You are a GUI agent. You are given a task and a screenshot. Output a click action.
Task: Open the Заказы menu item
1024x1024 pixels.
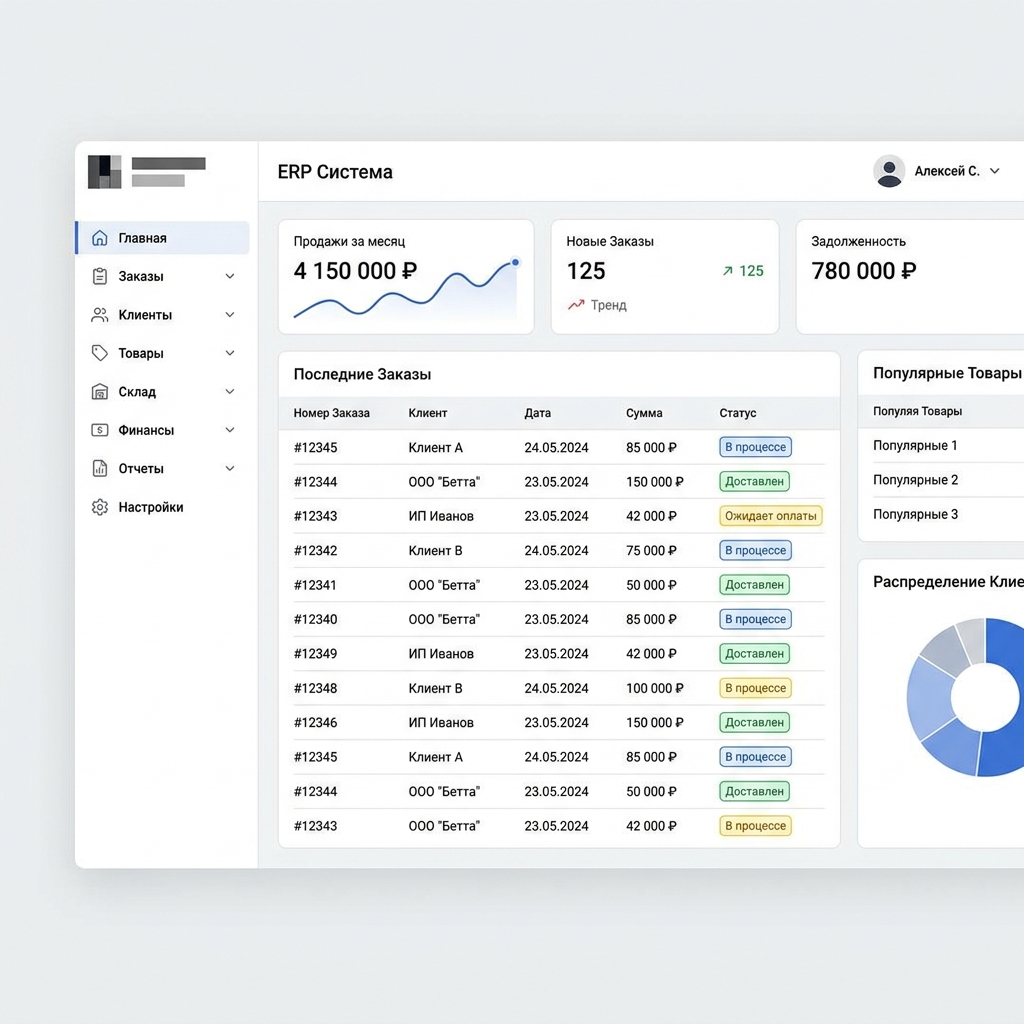[x=163, y=276]
